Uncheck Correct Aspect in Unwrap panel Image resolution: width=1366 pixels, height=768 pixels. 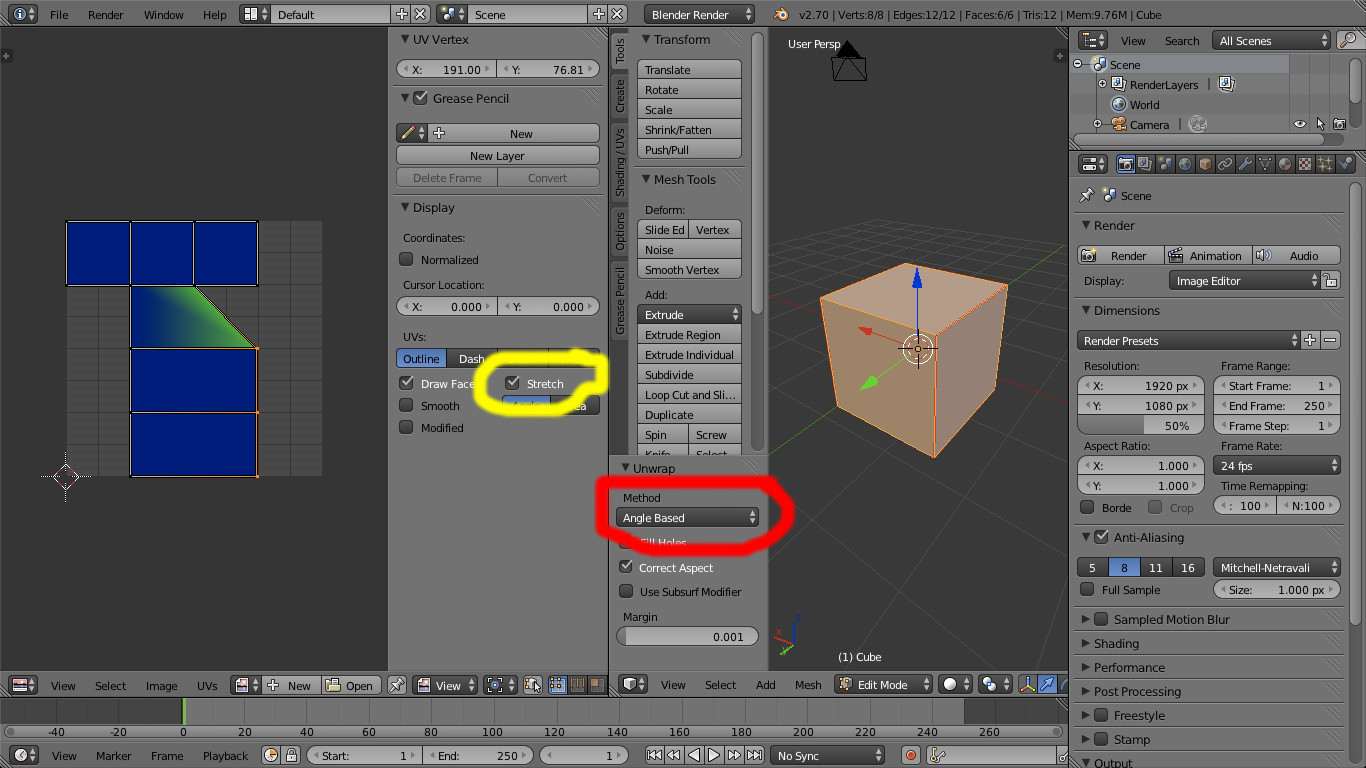(626, 567)
